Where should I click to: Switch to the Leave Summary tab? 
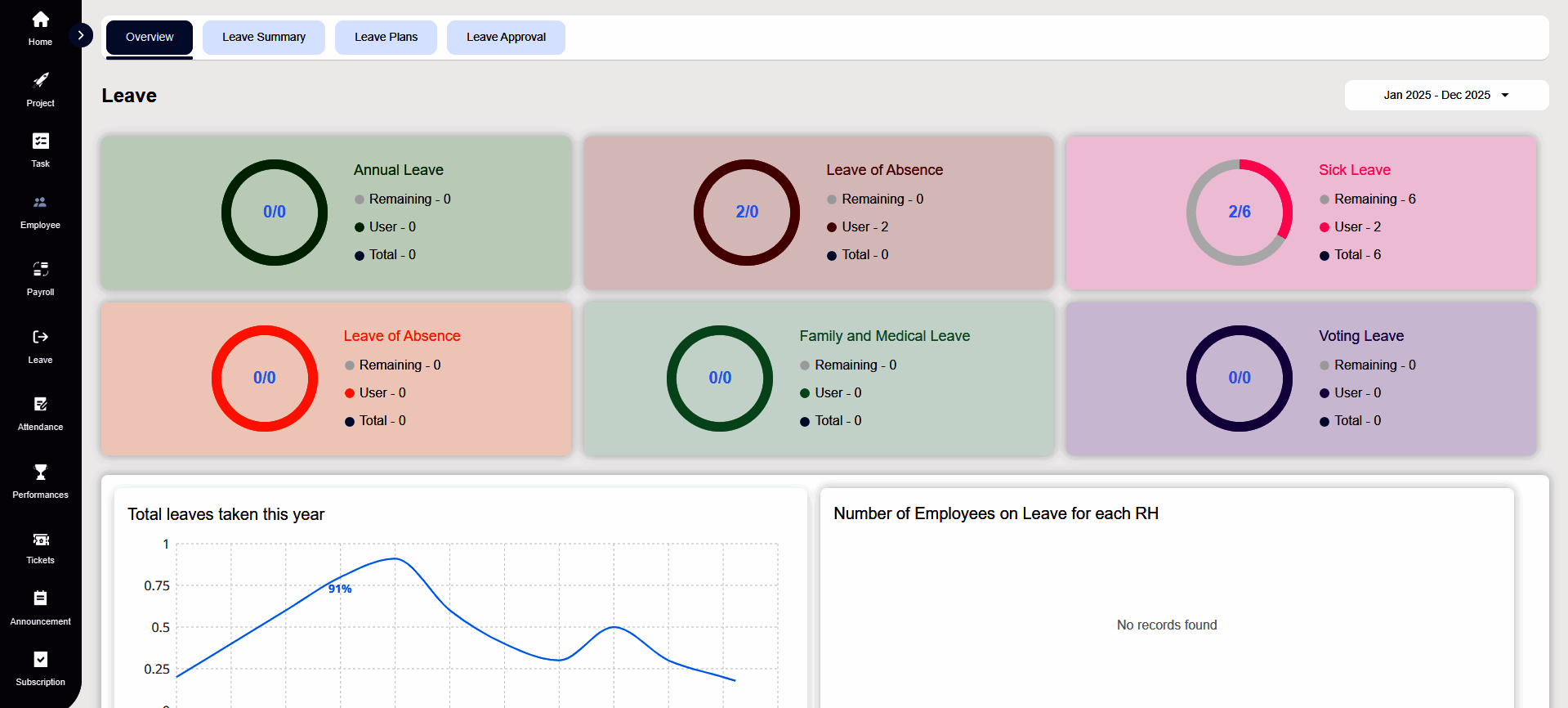[264, 38]
